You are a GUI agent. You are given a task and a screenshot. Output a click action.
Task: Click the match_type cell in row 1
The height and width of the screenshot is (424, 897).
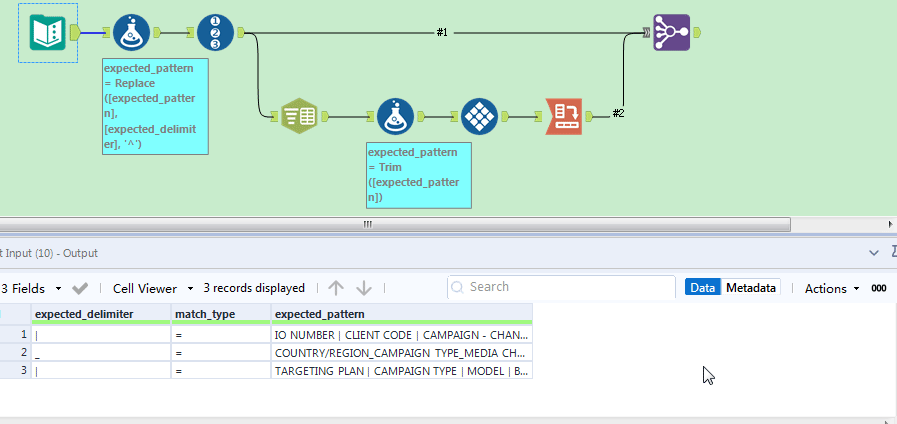[221, 334]
